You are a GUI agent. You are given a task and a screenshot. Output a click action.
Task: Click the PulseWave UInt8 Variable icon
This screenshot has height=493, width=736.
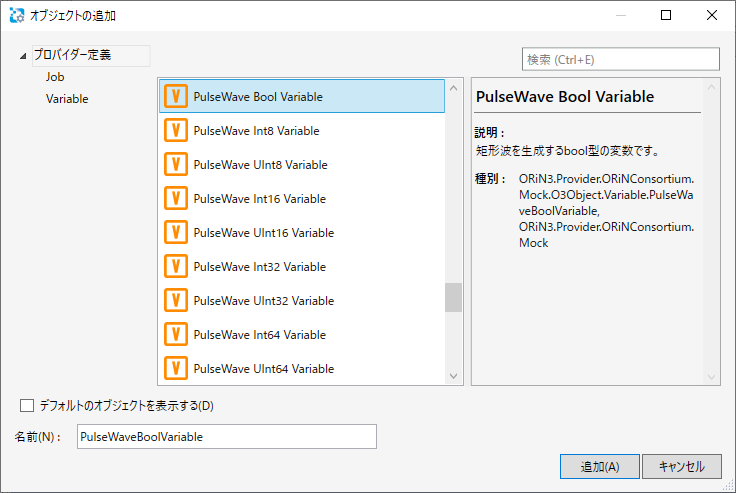pos(176,164)
